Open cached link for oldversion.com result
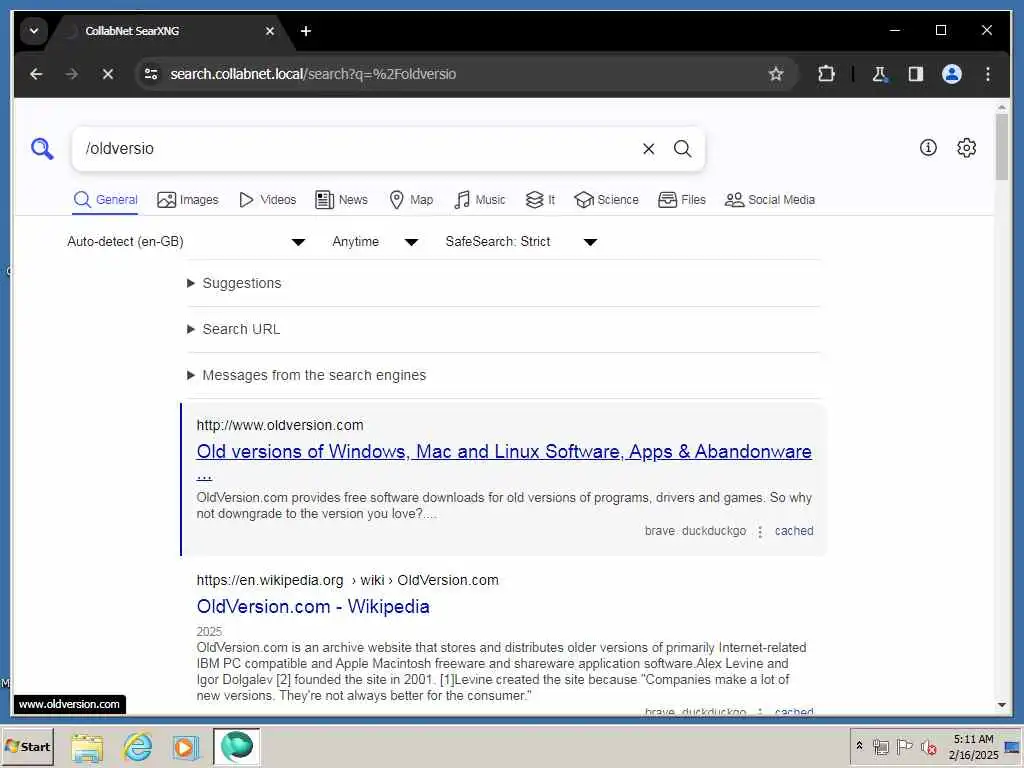 tap(794, 531)
